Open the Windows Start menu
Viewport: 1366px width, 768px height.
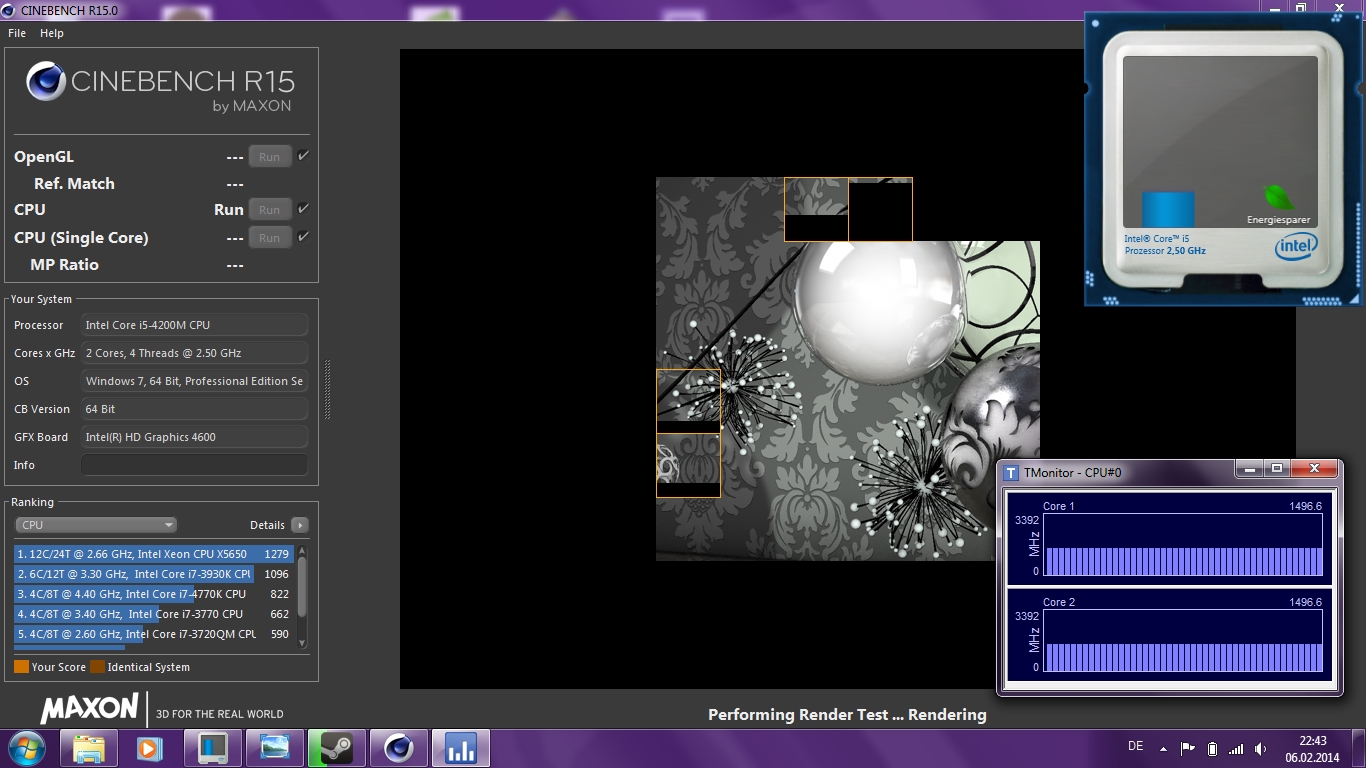tap(26, 748)
